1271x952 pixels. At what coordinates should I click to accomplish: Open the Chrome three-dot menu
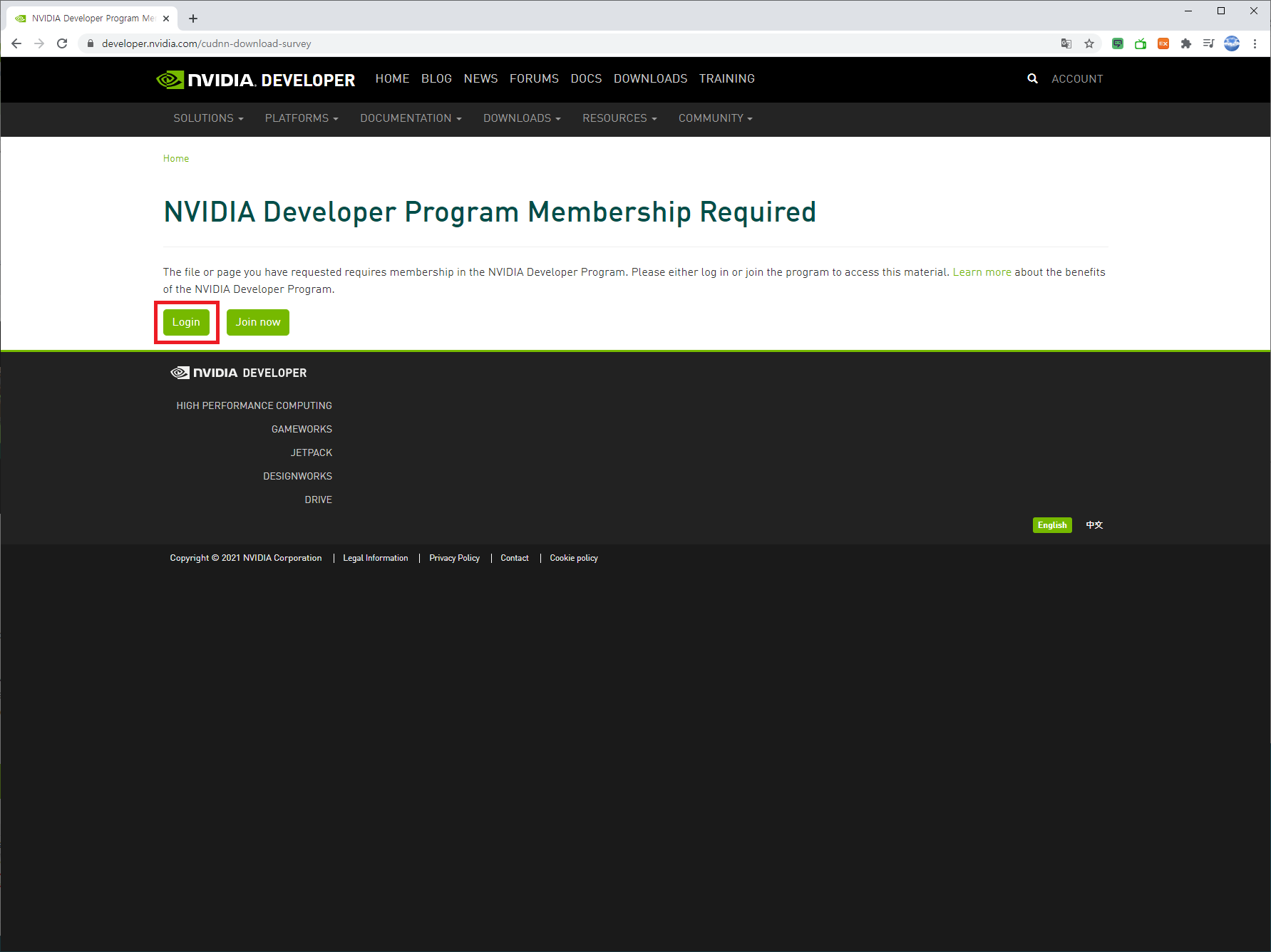tap(1255, 43)
